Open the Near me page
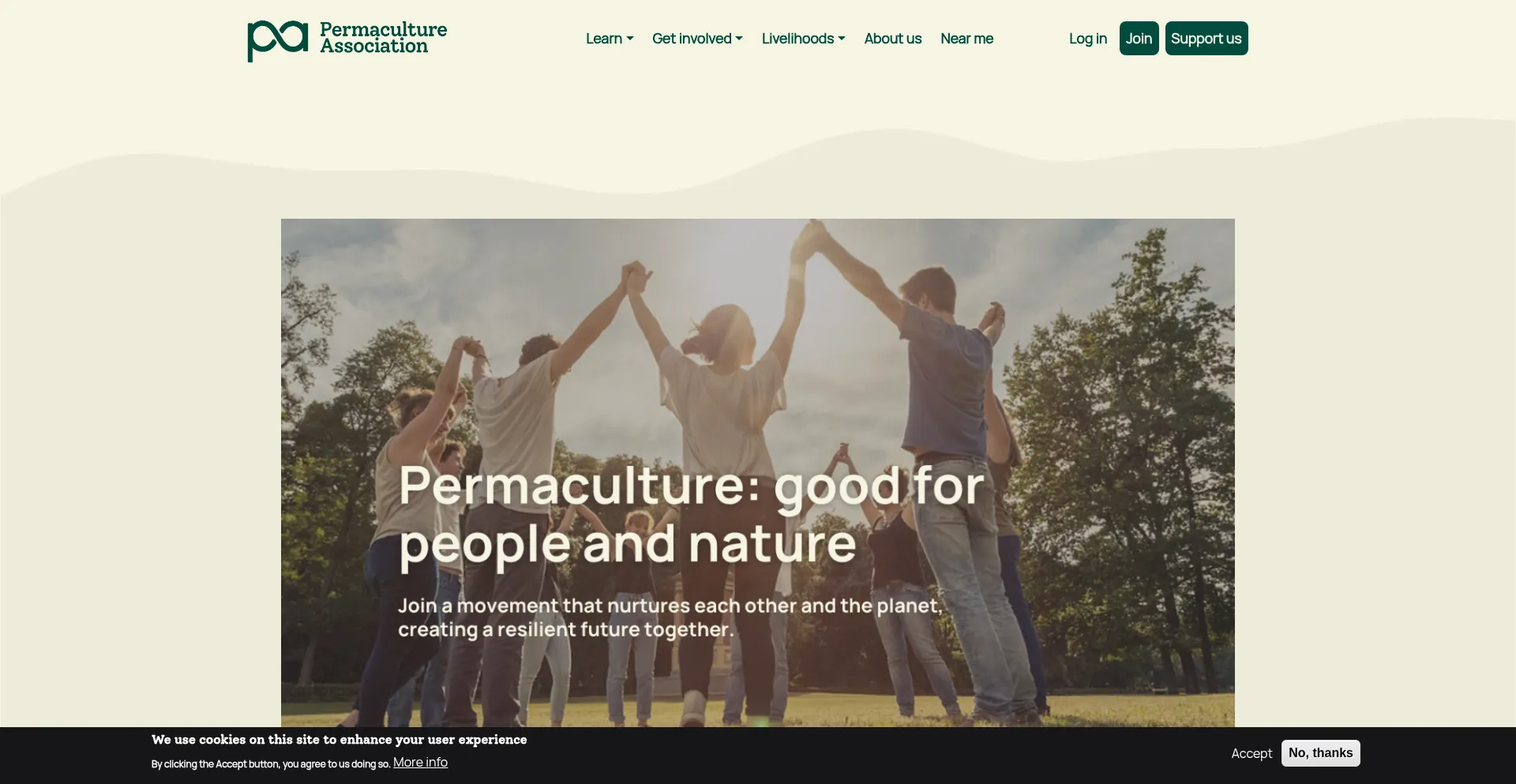 966,39
